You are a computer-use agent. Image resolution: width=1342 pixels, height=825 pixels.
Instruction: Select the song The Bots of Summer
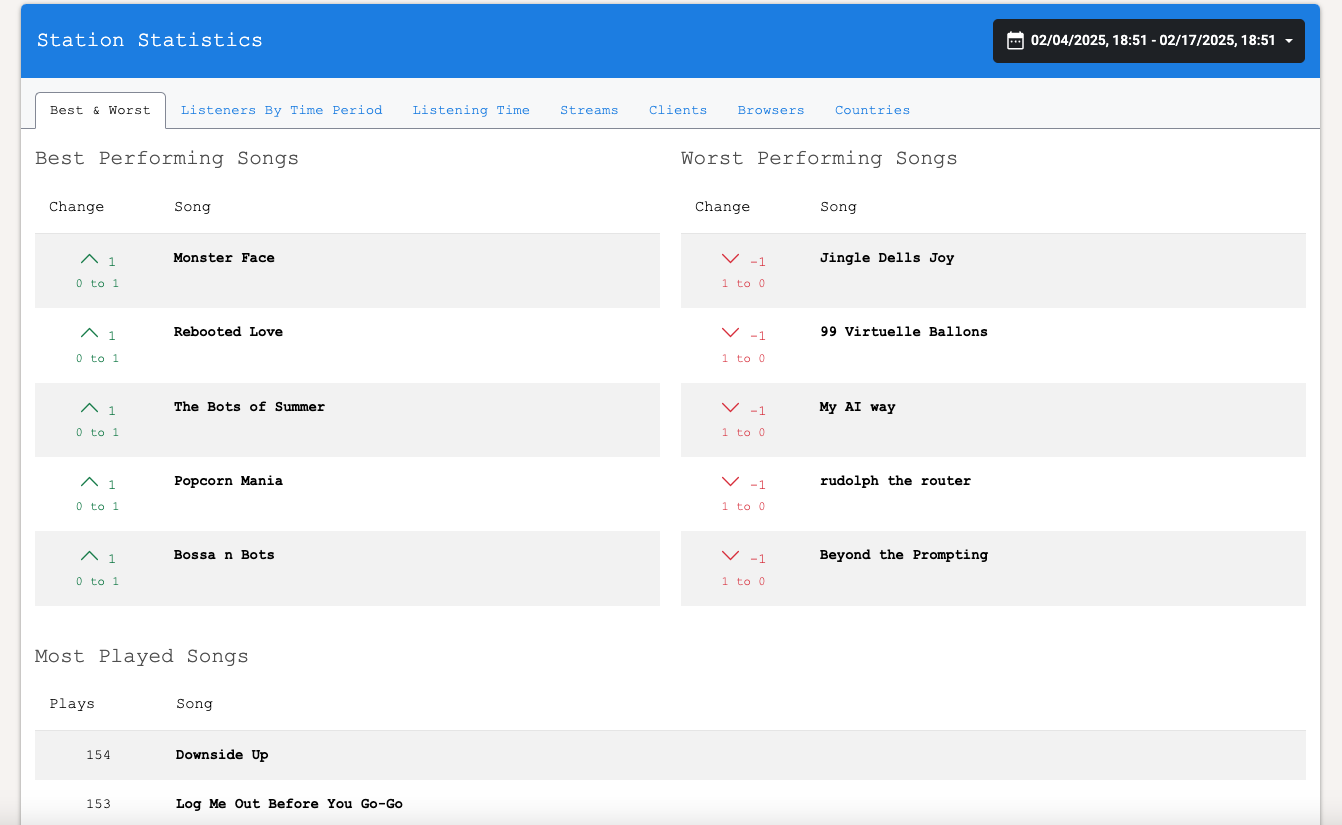249,407
